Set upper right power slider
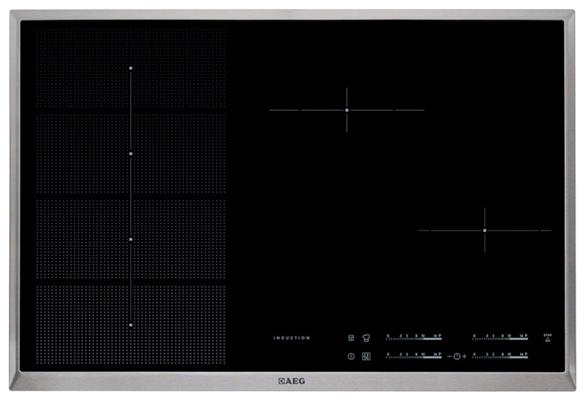585x400 pixels. 500,337
